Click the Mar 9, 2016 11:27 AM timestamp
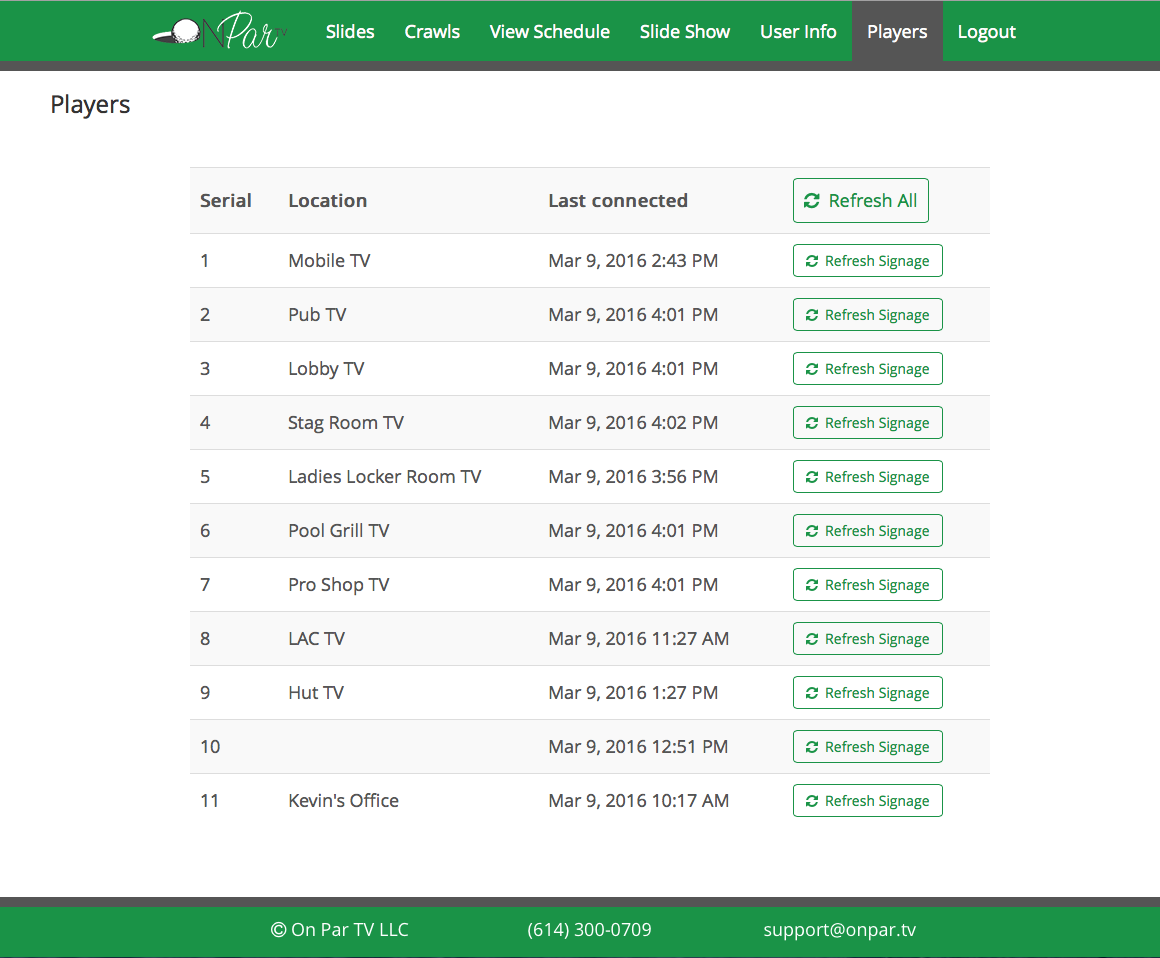Screen dimensions: 1160x958 click(638, 638)
